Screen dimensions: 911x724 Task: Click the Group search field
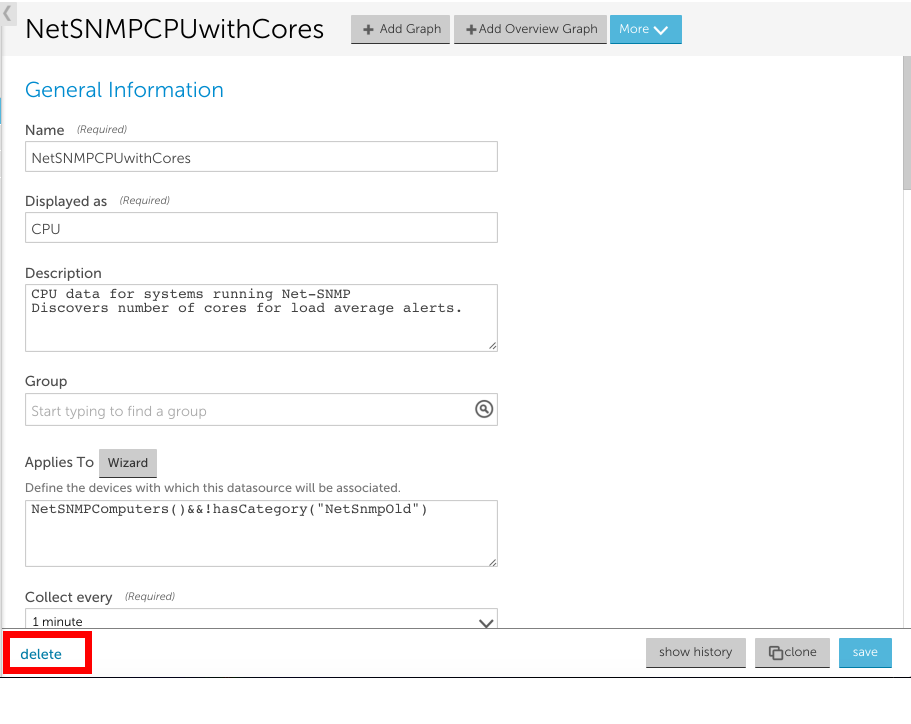(x=261, y=410)
